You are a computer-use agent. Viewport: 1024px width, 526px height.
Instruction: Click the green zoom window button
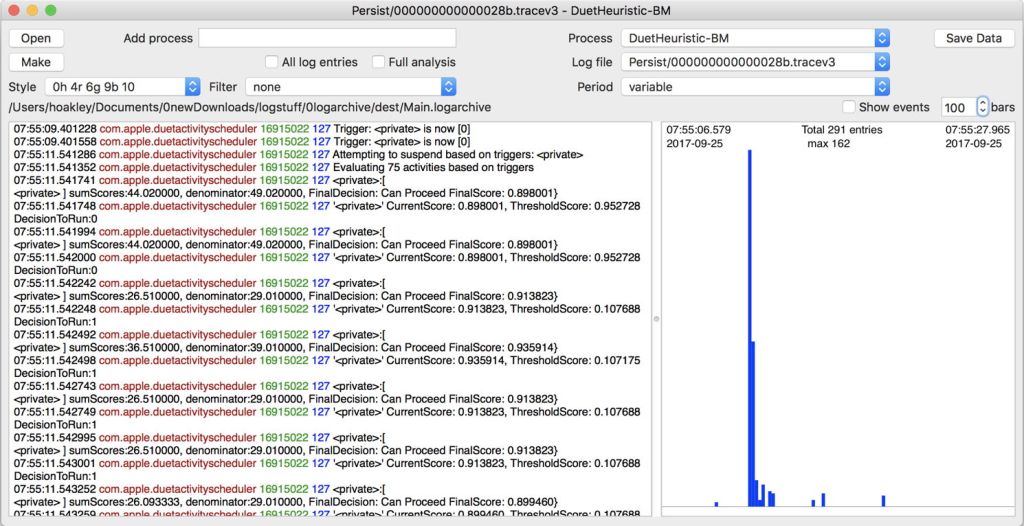(x=51, y=10)
